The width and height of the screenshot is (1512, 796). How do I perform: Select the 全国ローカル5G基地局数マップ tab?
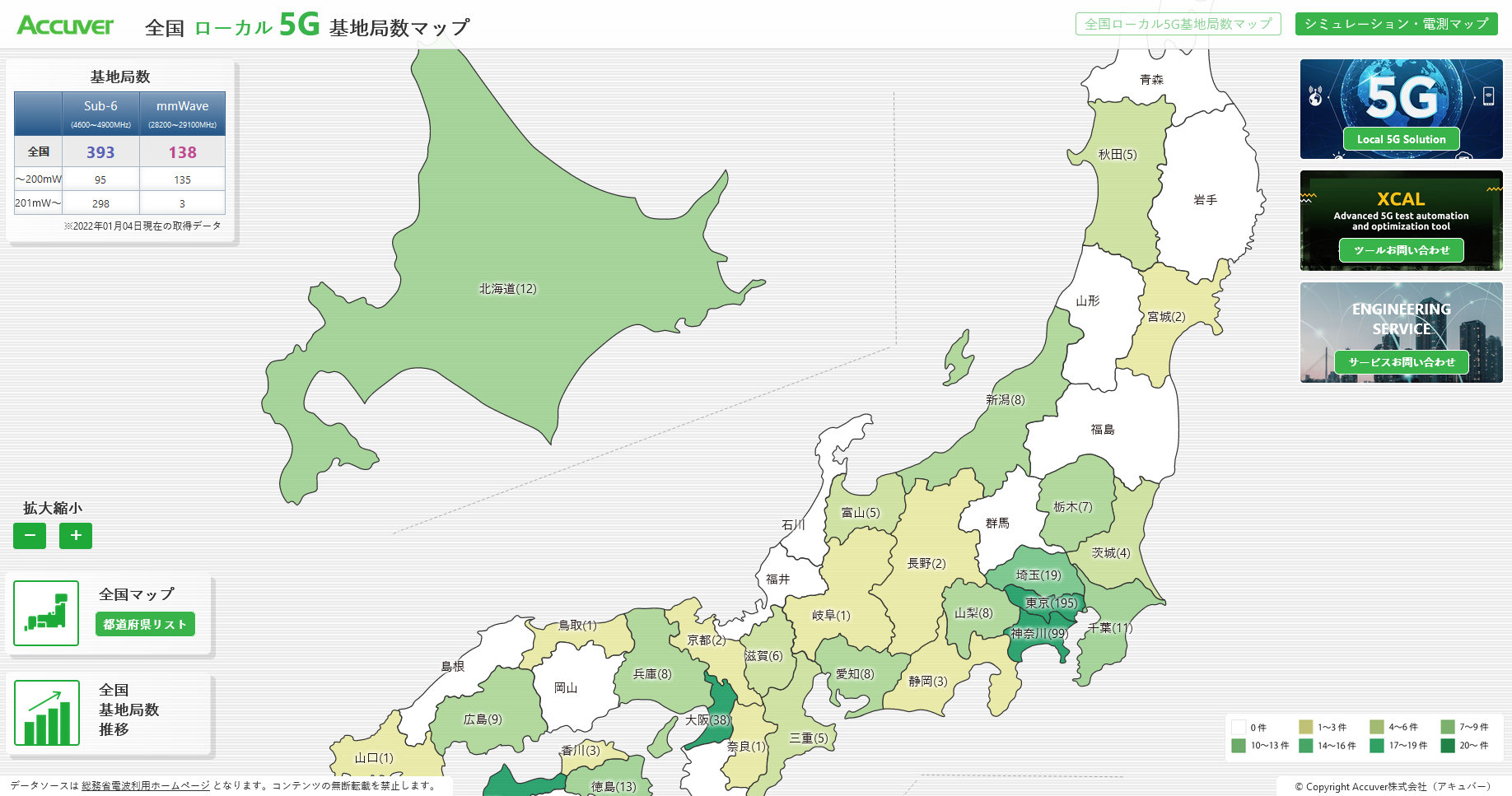1178,24
